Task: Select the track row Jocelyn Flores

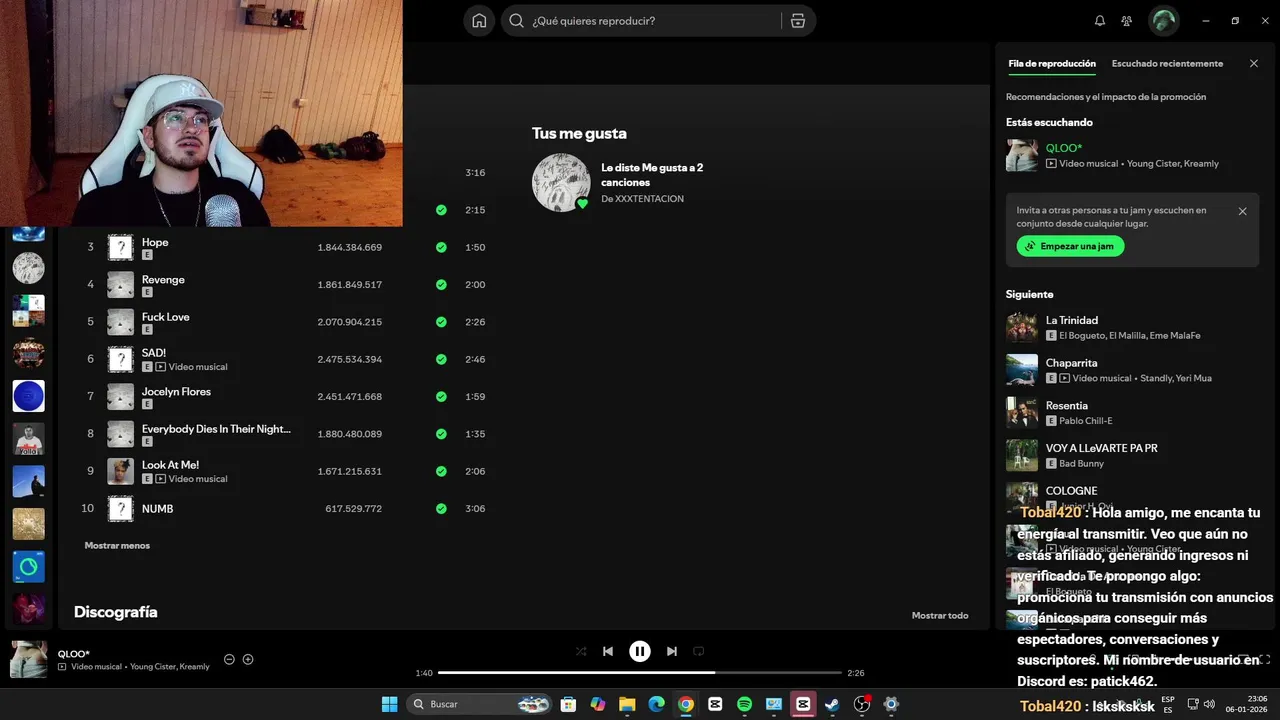Action: pos(287,396)
